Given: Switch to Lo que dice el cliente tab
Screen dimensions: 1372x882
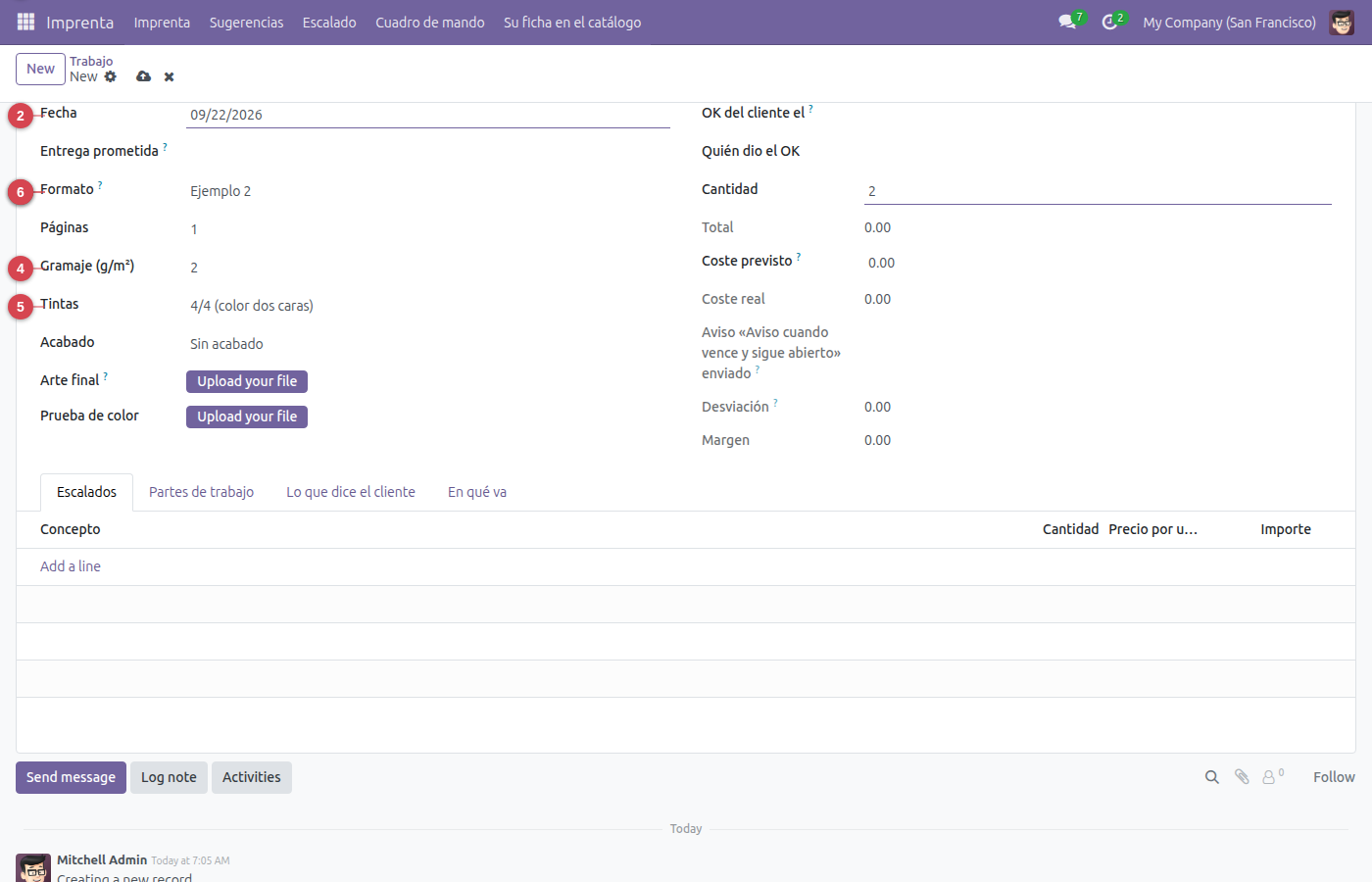Looking at the screenshot, I should click(351, 492).
